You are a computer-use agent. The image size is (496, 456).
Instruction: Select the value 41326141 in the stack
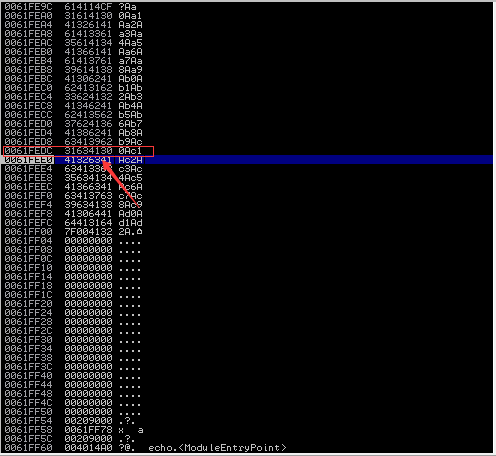click(88, 25)
